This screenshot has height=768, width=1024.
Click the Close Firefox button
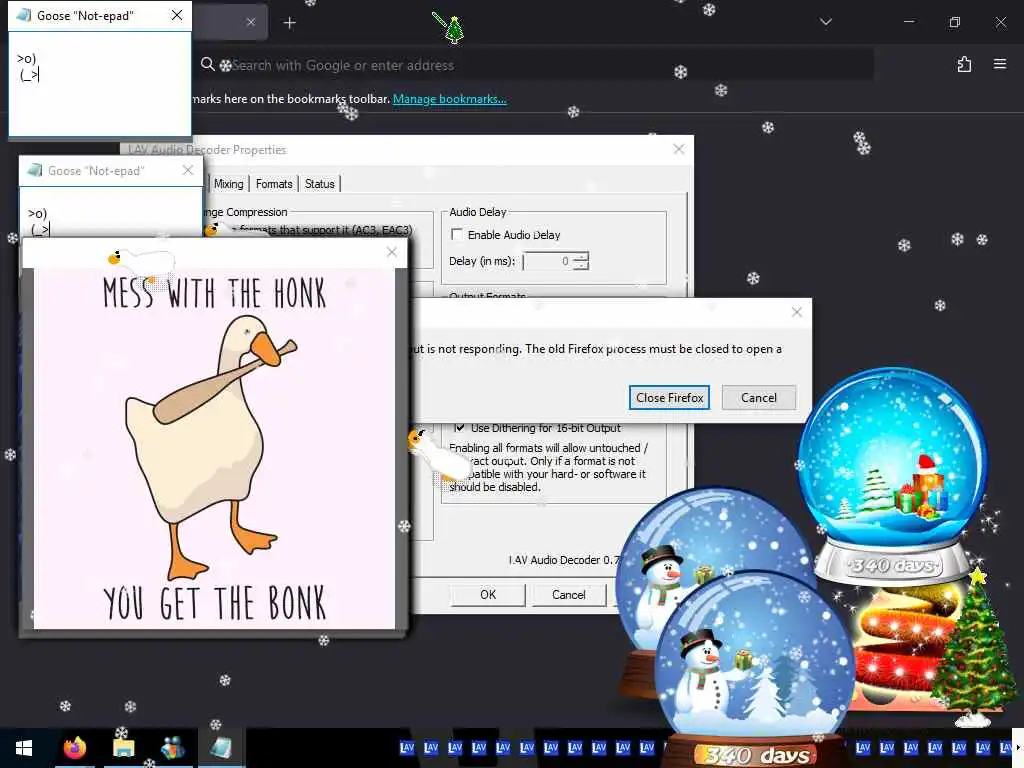pyautogui.click(x=669, y=398)
